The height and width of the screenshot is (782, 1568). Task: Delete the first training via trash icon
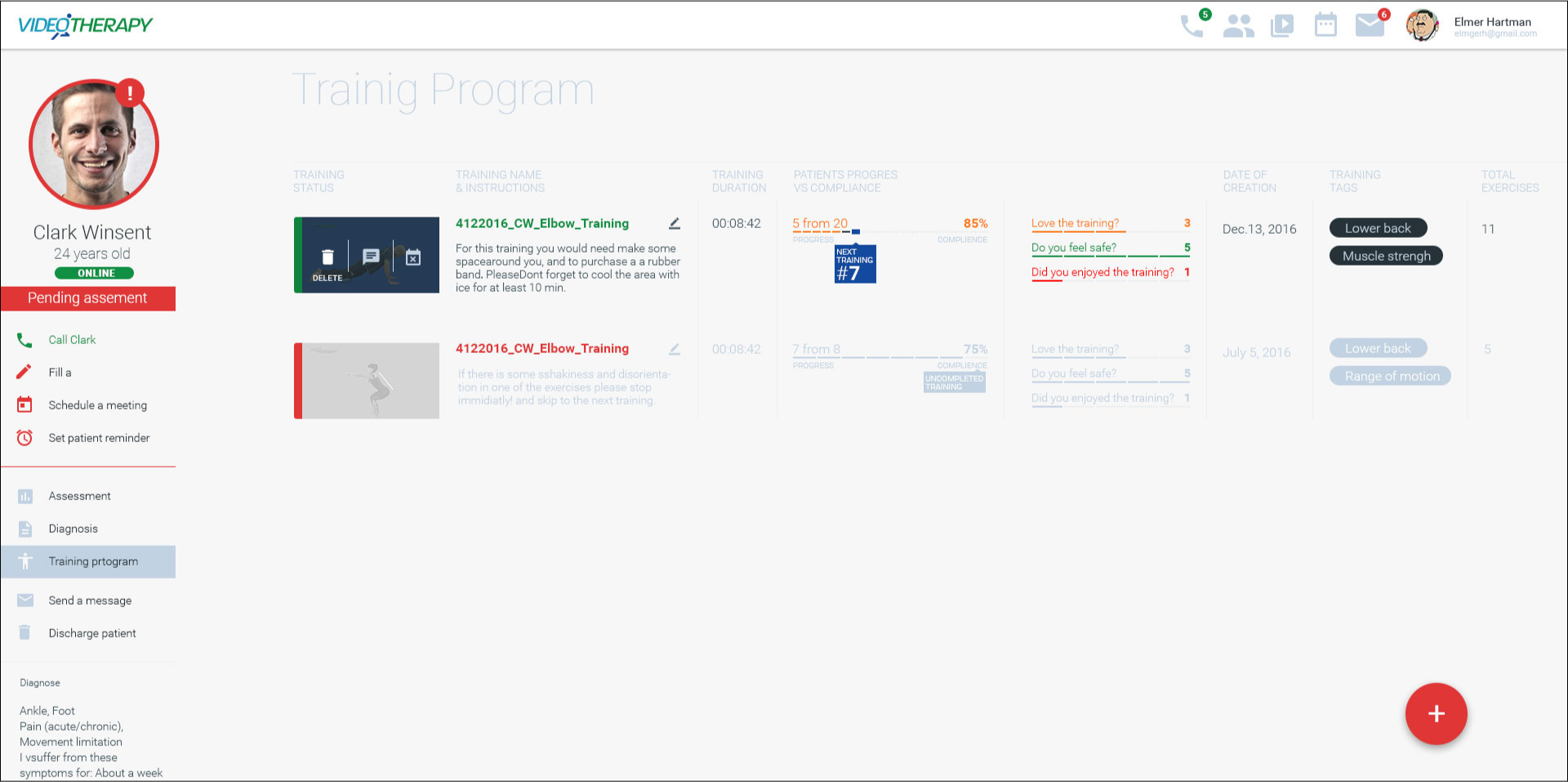pyautogui.click(x=327, y=257)
